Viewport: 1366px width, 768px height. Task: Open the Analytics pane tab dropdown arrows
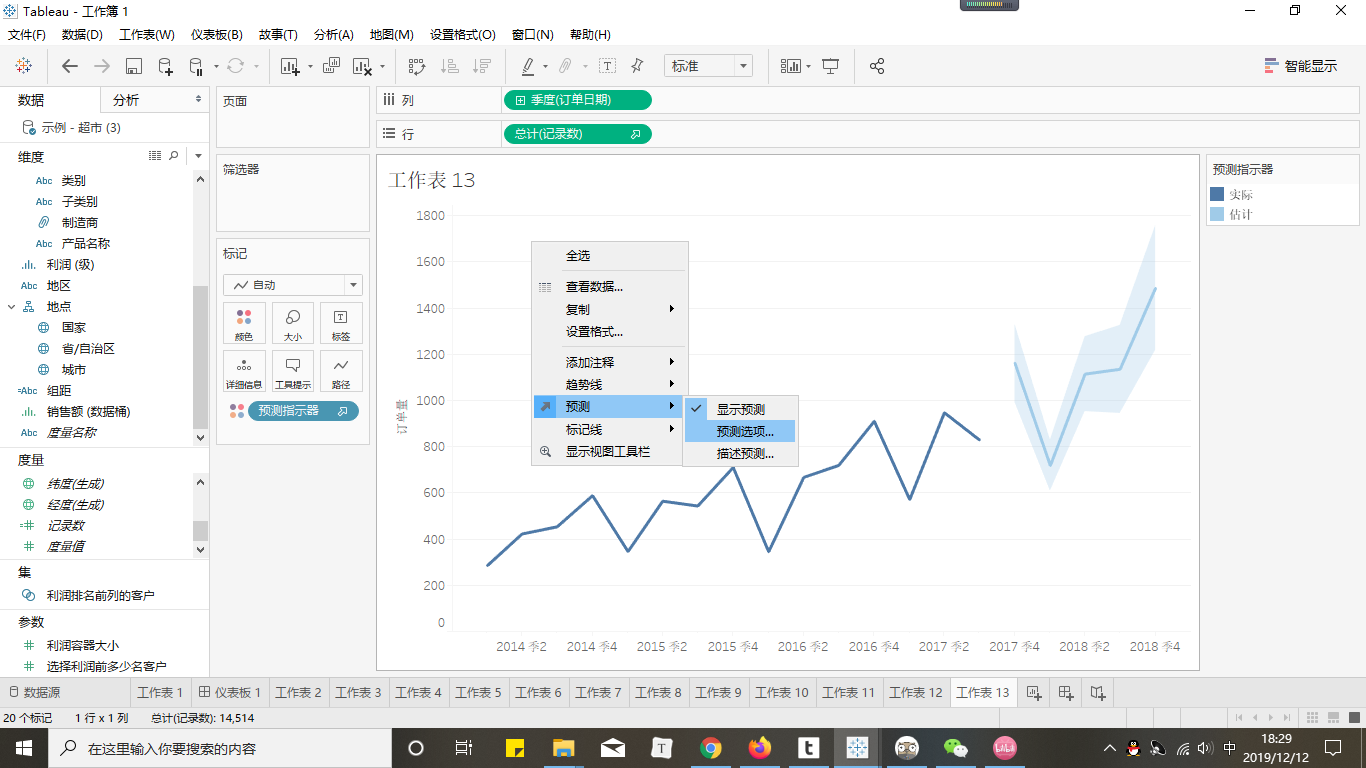(x=198, y=99)
